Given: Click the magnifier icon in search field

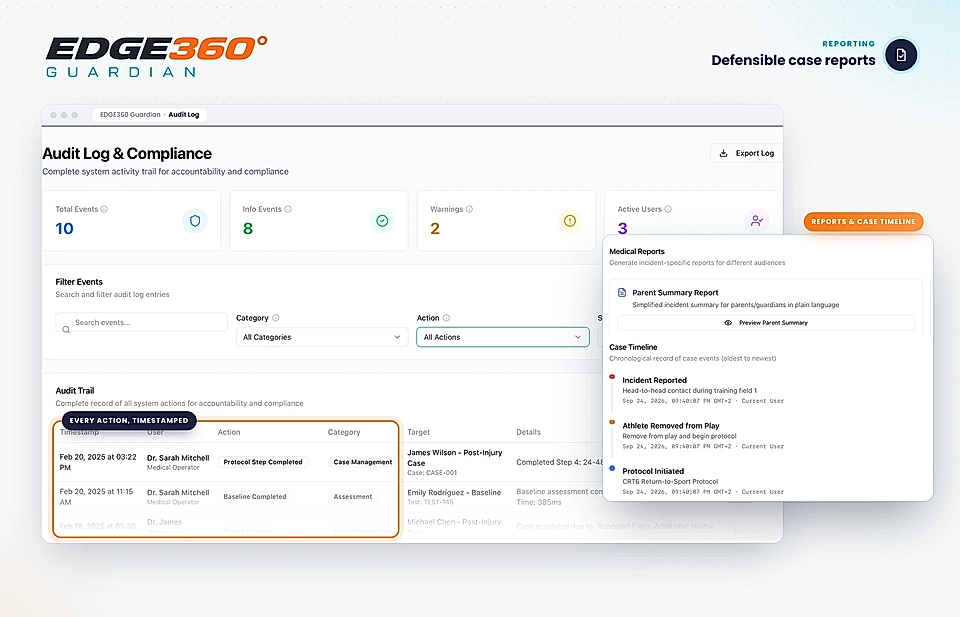Looking at the screenshot, I should click(x=66, y=329).
